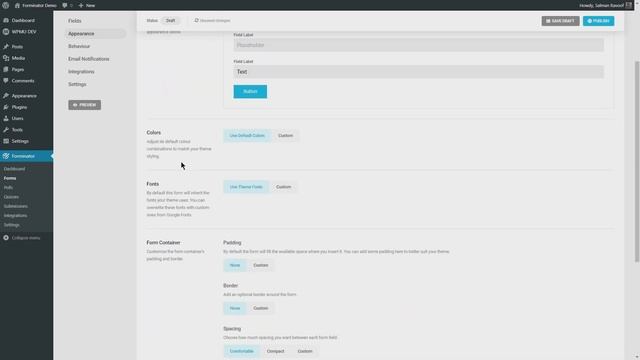Open the comments bubble in the admin bar
The height and width of the screenshot is (360, 640).
click(64, 5)
